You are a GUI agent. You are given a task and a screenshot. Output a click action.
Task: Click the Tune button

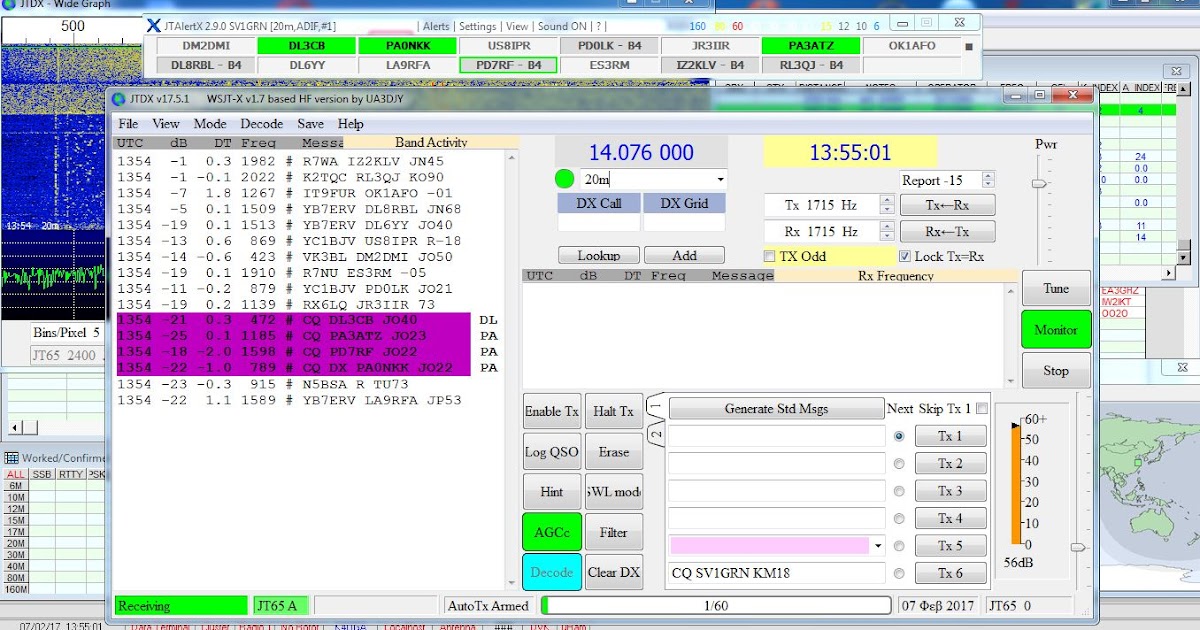(x=1056, y=288)
